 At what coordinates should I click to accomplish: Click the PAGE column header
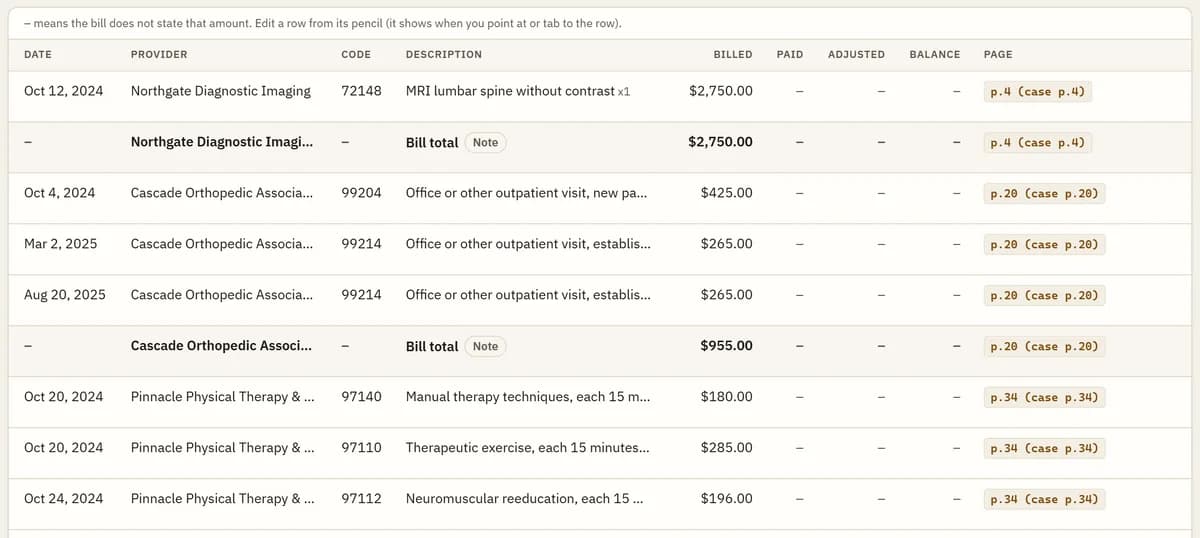[998, 54]
